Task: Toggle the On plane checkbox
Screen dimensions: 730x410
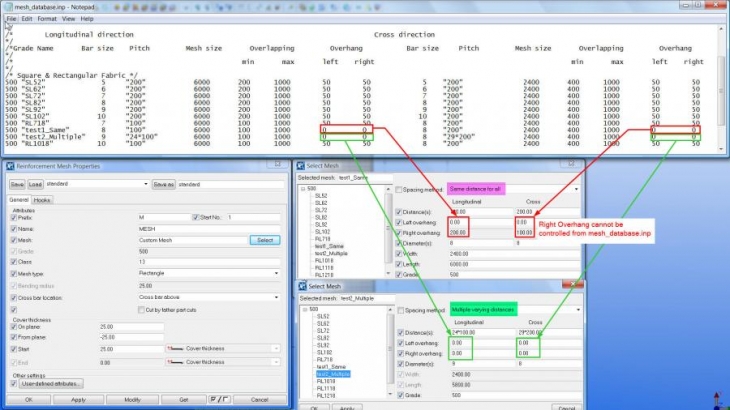Action: [x=16, y=327]
